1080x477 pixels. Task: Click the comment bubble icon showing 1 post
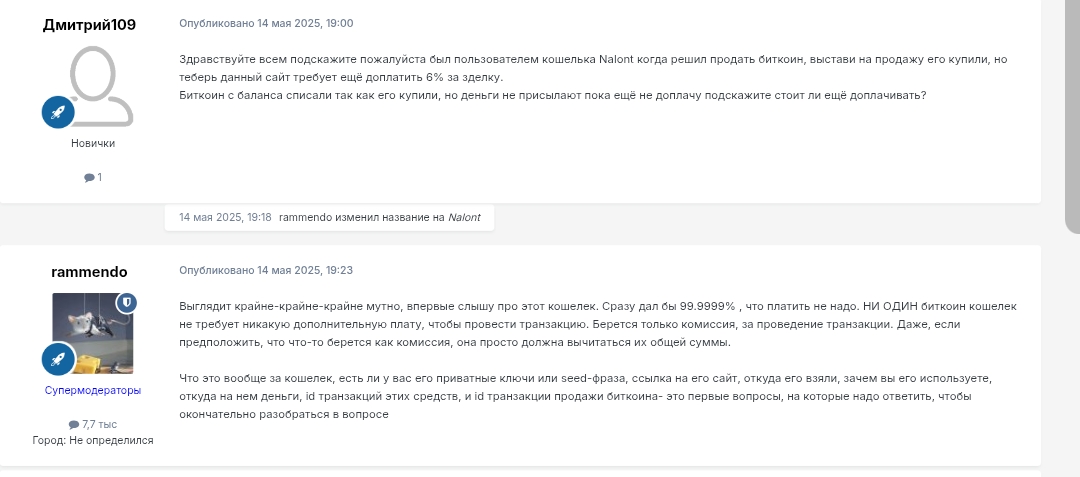89,178
